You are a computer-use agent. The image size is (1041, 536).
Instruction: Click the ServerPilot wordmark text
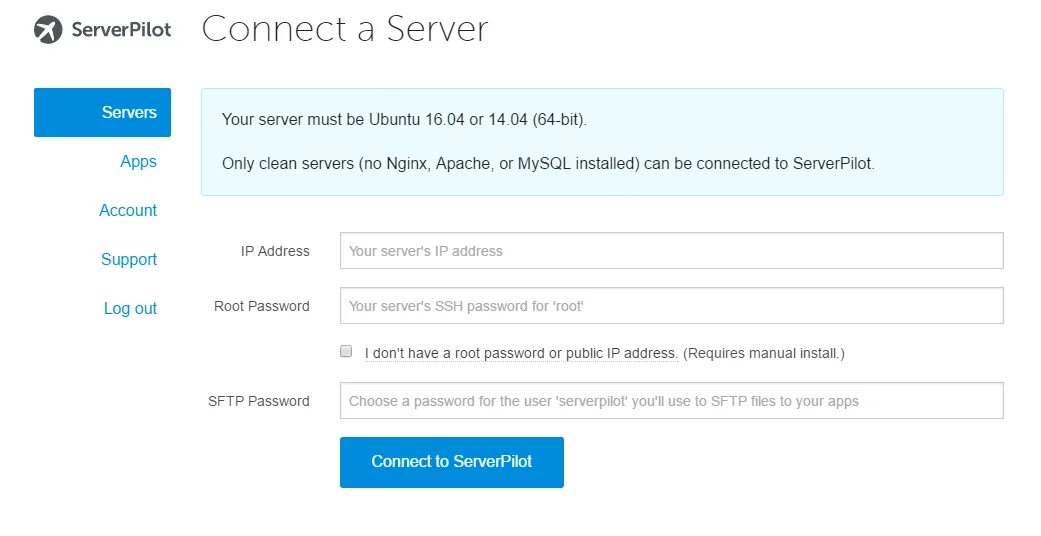coord(121,30)
